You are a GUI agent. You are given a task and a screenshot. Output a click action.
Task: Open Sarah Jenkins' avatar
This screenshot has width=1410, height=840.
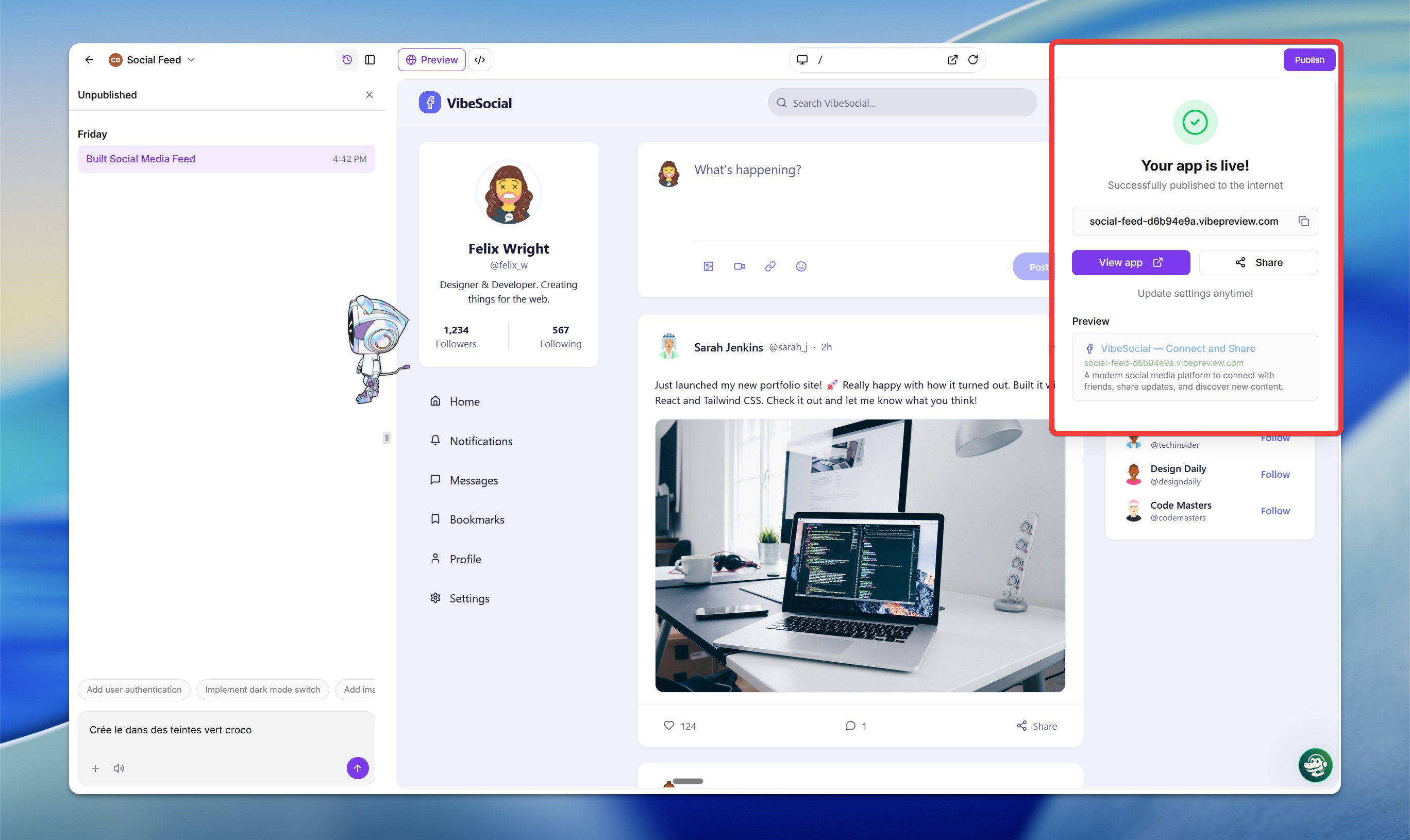[x=668, y=346]
